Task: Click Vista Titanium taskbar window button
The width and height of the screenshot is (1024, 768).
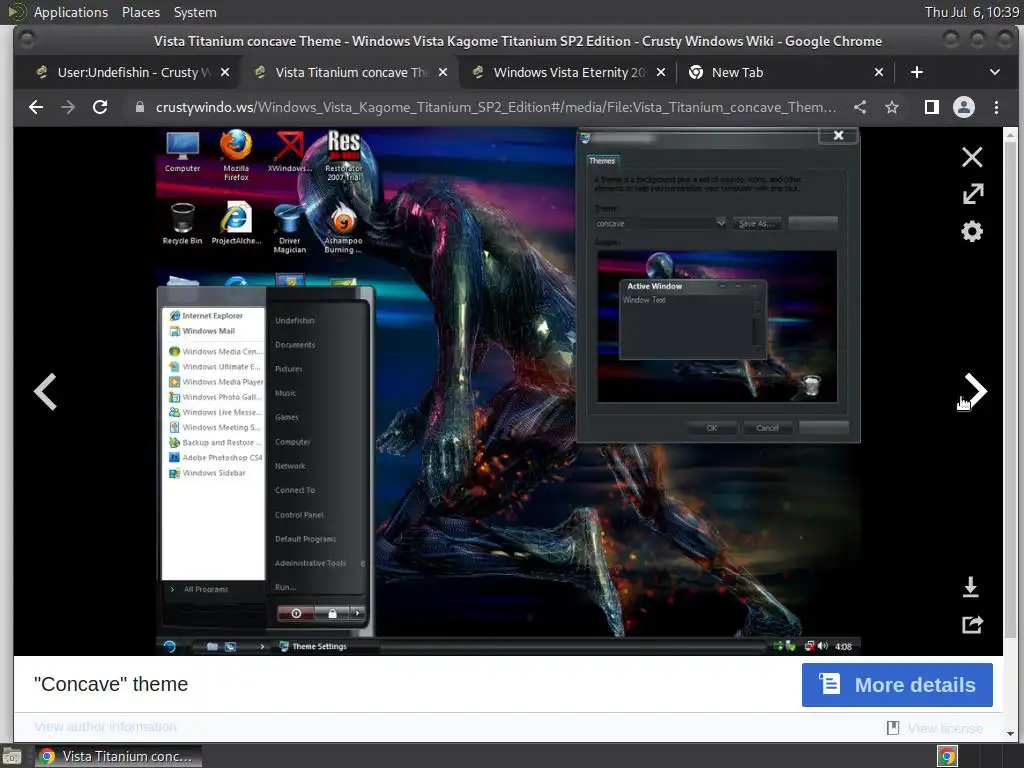Action: [118, 757]
